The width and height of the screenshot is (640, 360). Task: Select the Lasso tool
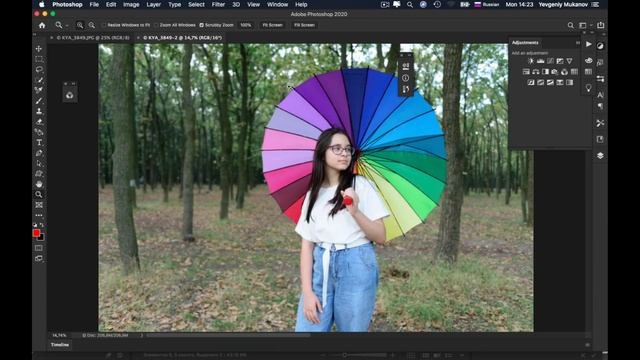point(39,69)
